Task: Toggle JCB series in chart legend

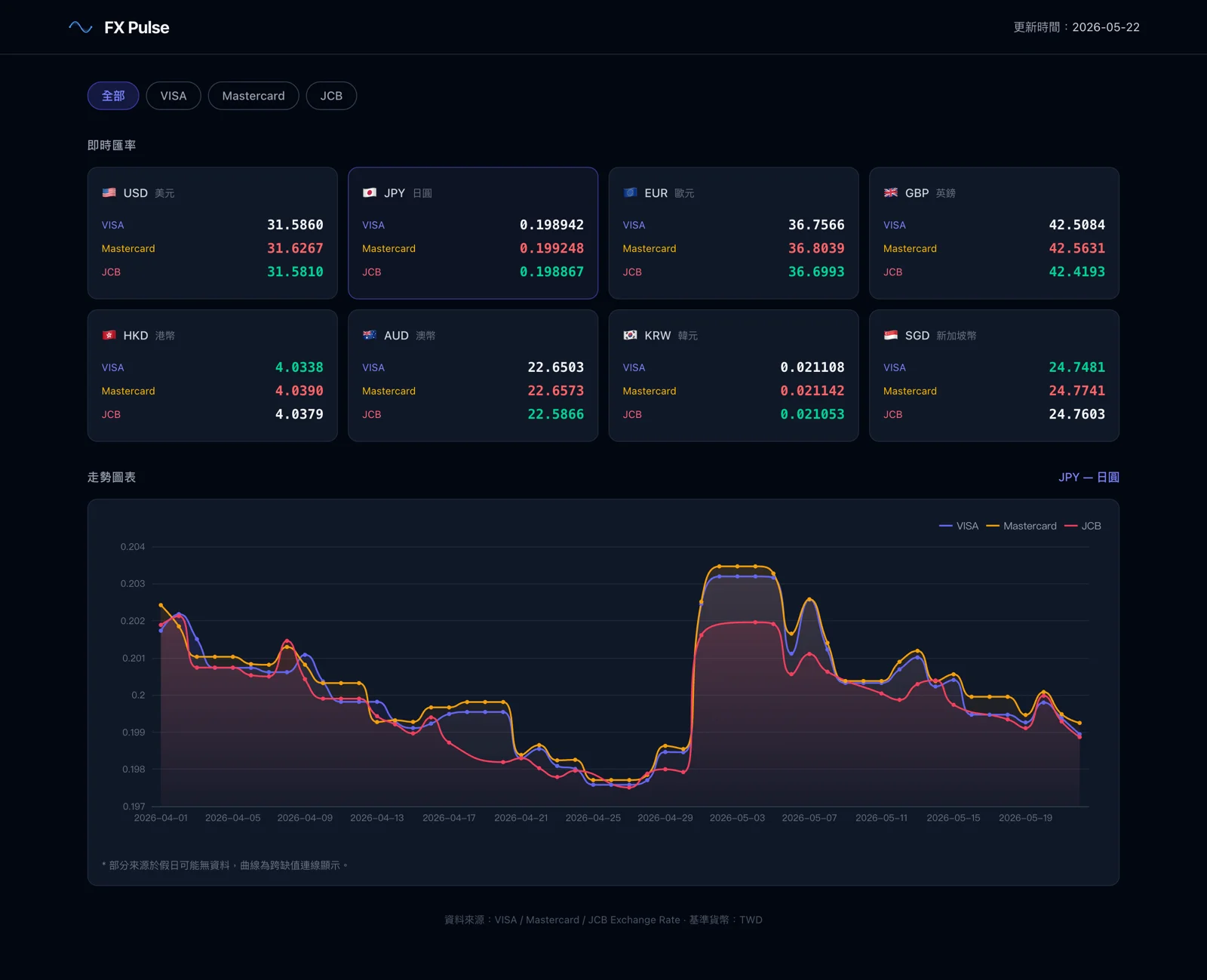Action: (x=1083, y=526)
